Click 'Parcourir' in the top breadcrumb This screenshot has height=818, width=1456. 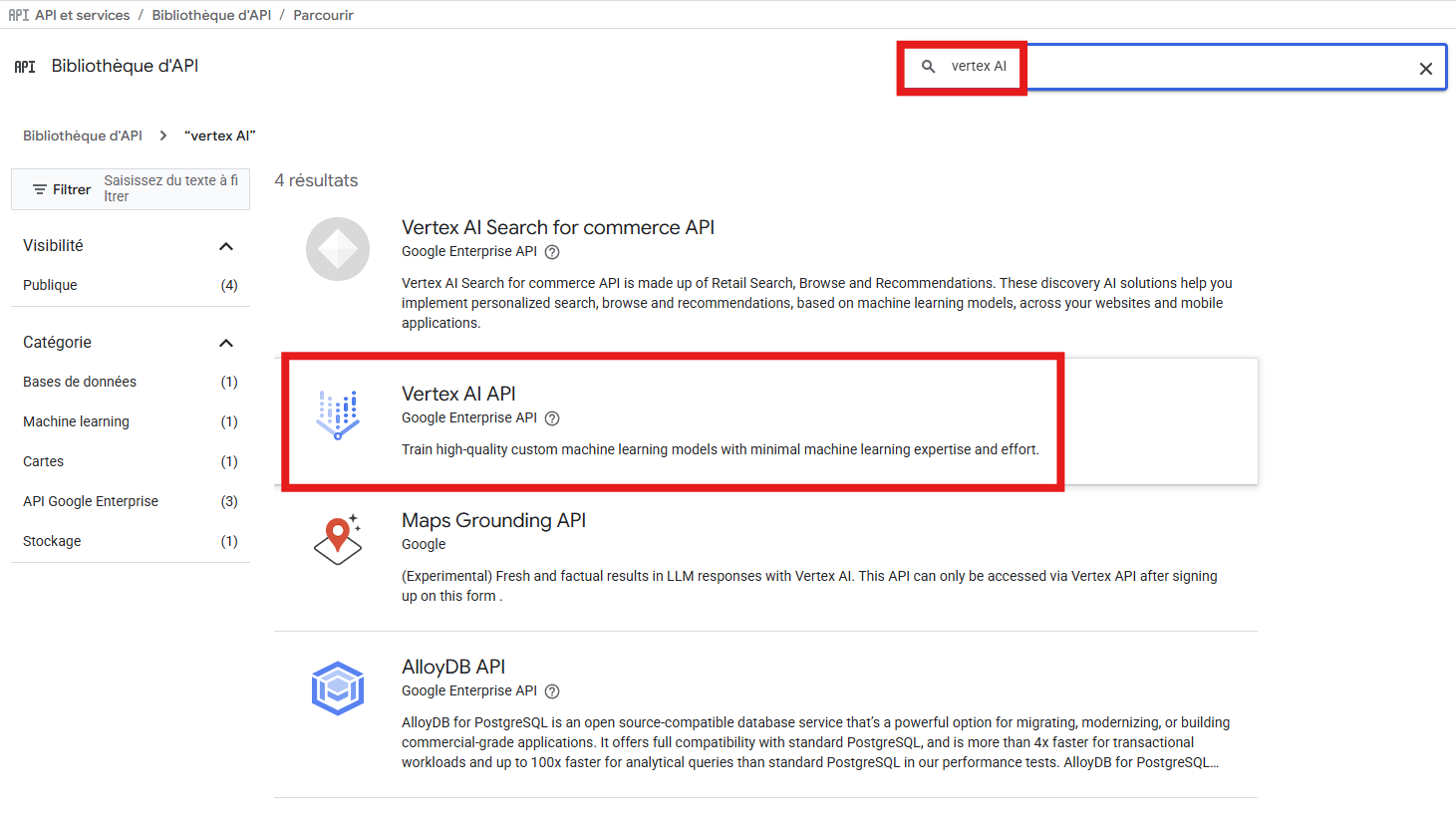(323, 15)
